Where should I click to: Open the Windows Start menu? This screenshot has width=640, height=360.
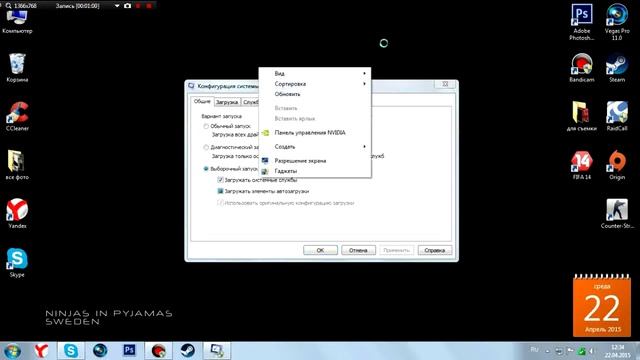click(x=12, y=351)
